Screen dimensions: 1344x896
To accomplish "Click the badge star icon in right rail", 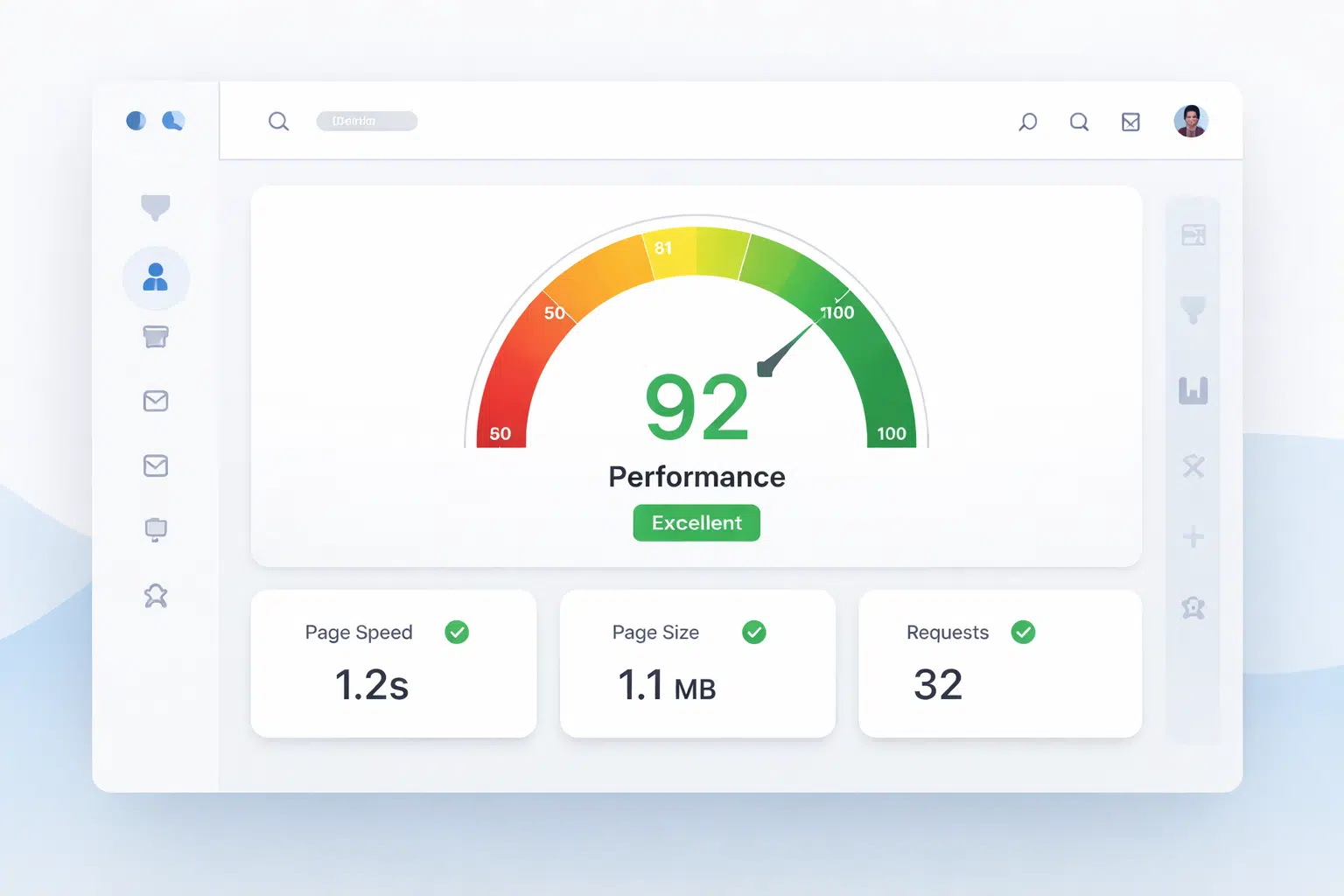I will point(1193,607).
